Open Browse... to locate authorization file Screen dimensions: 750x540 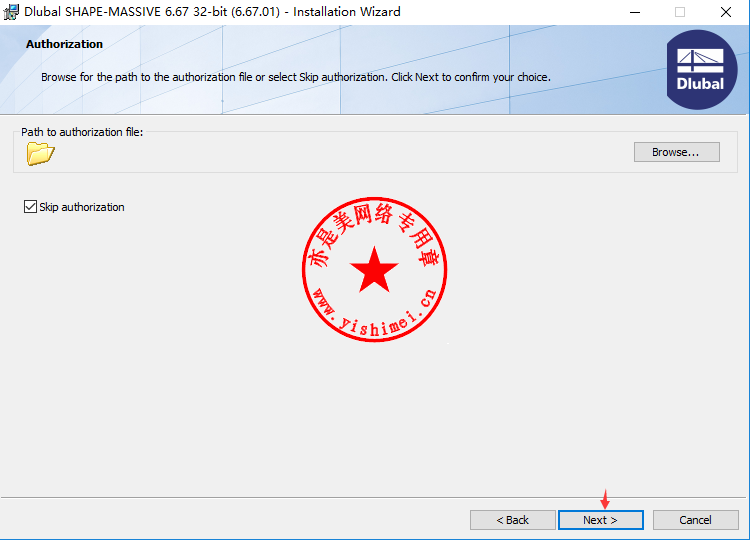click(x=676, y=152)
